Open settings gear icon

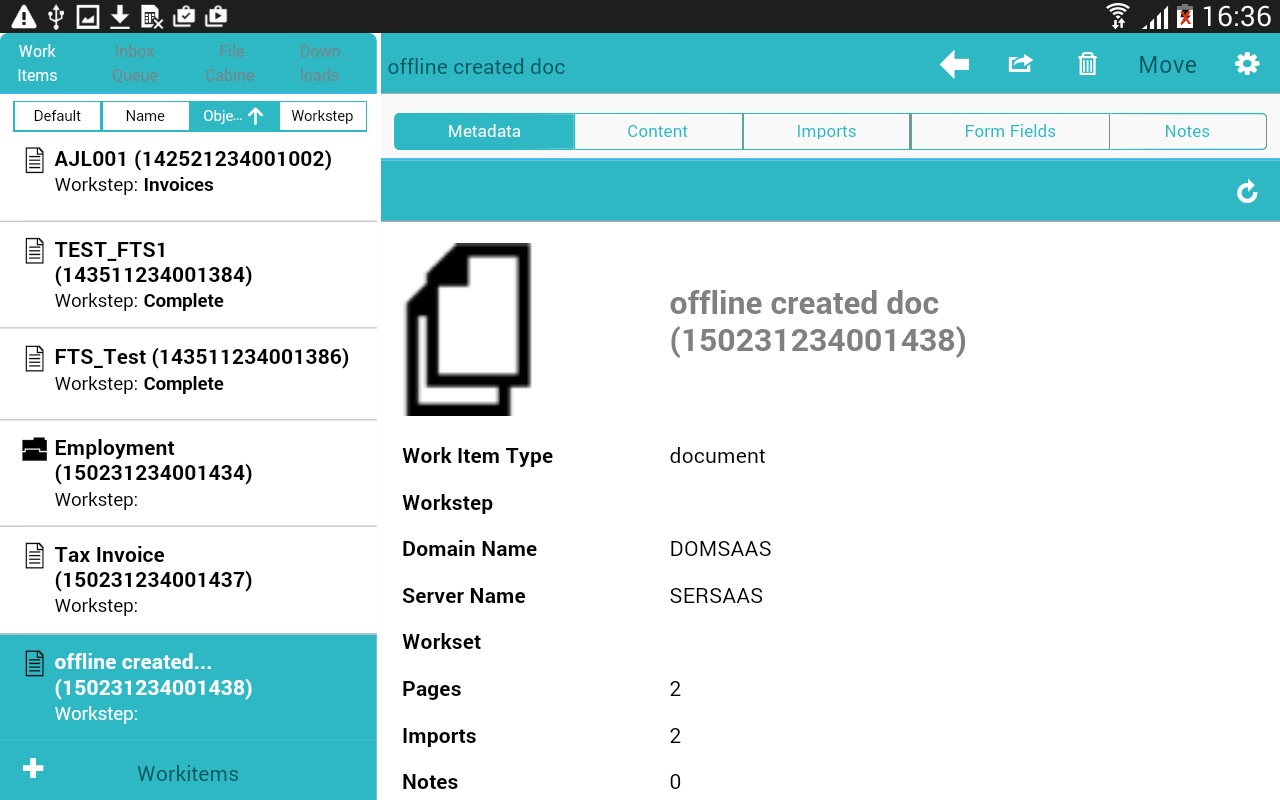click(x=1246, y=65)
